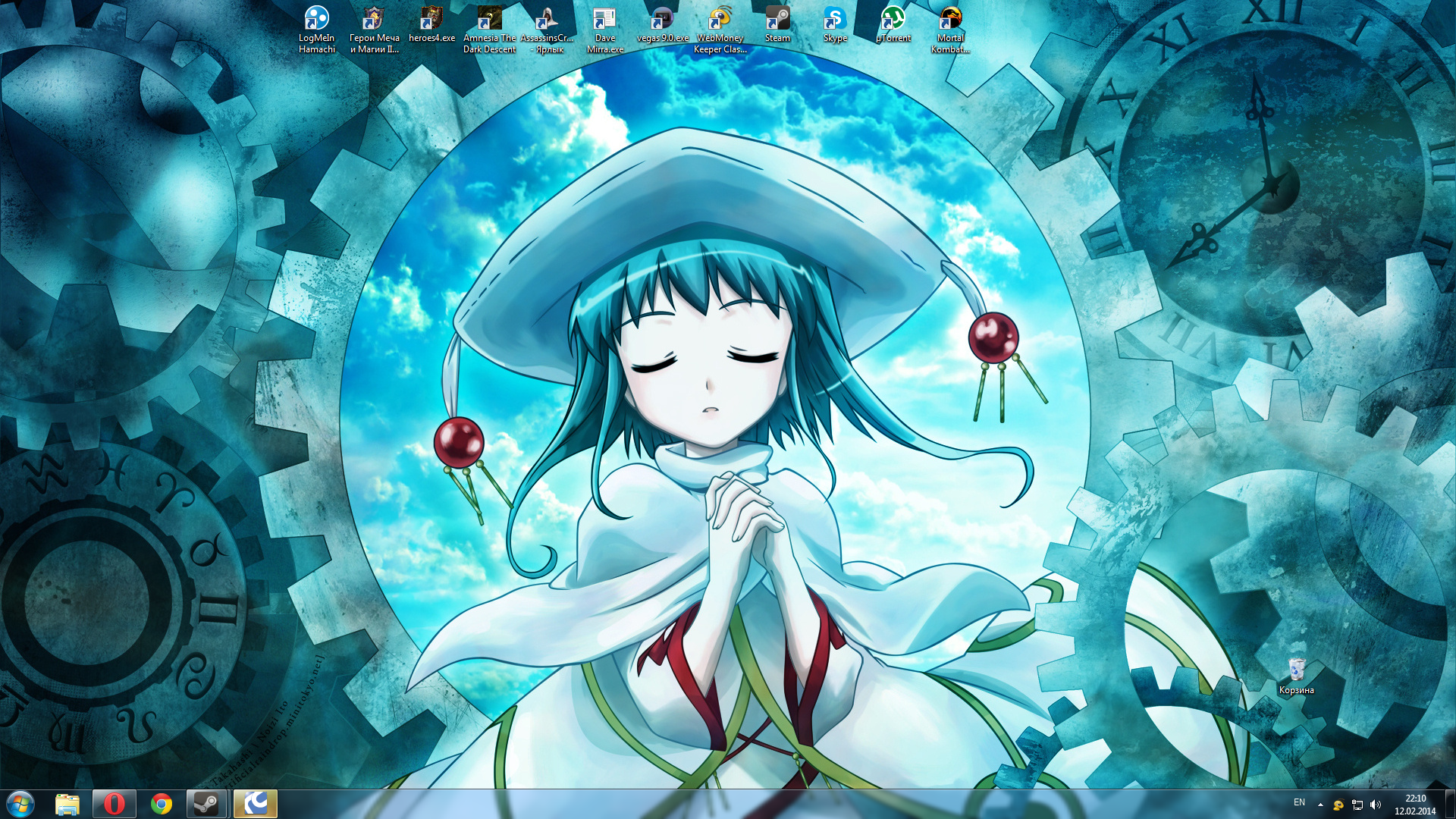Viewport: 1456px width, 819px height.
Task: Click the Dave Mirra.exe desktop icon
Action: pos(604,20)
